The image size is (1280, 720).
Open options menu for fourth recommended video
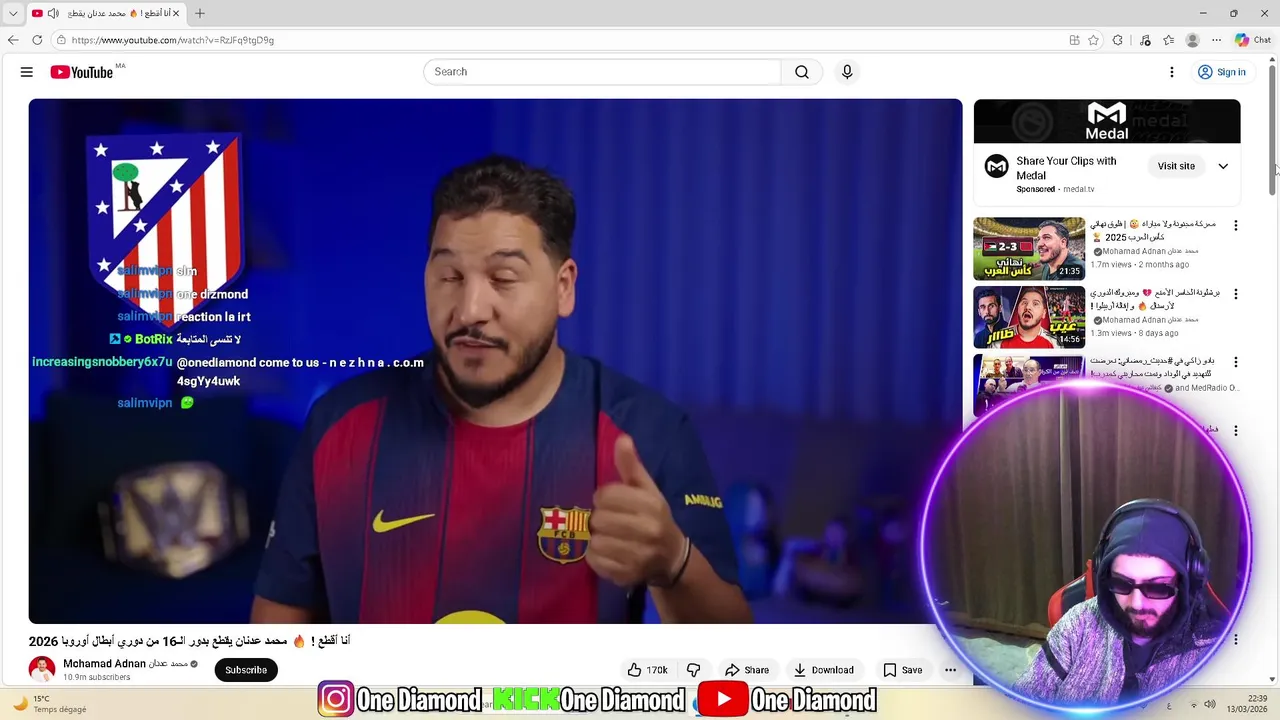point(1235,431)
